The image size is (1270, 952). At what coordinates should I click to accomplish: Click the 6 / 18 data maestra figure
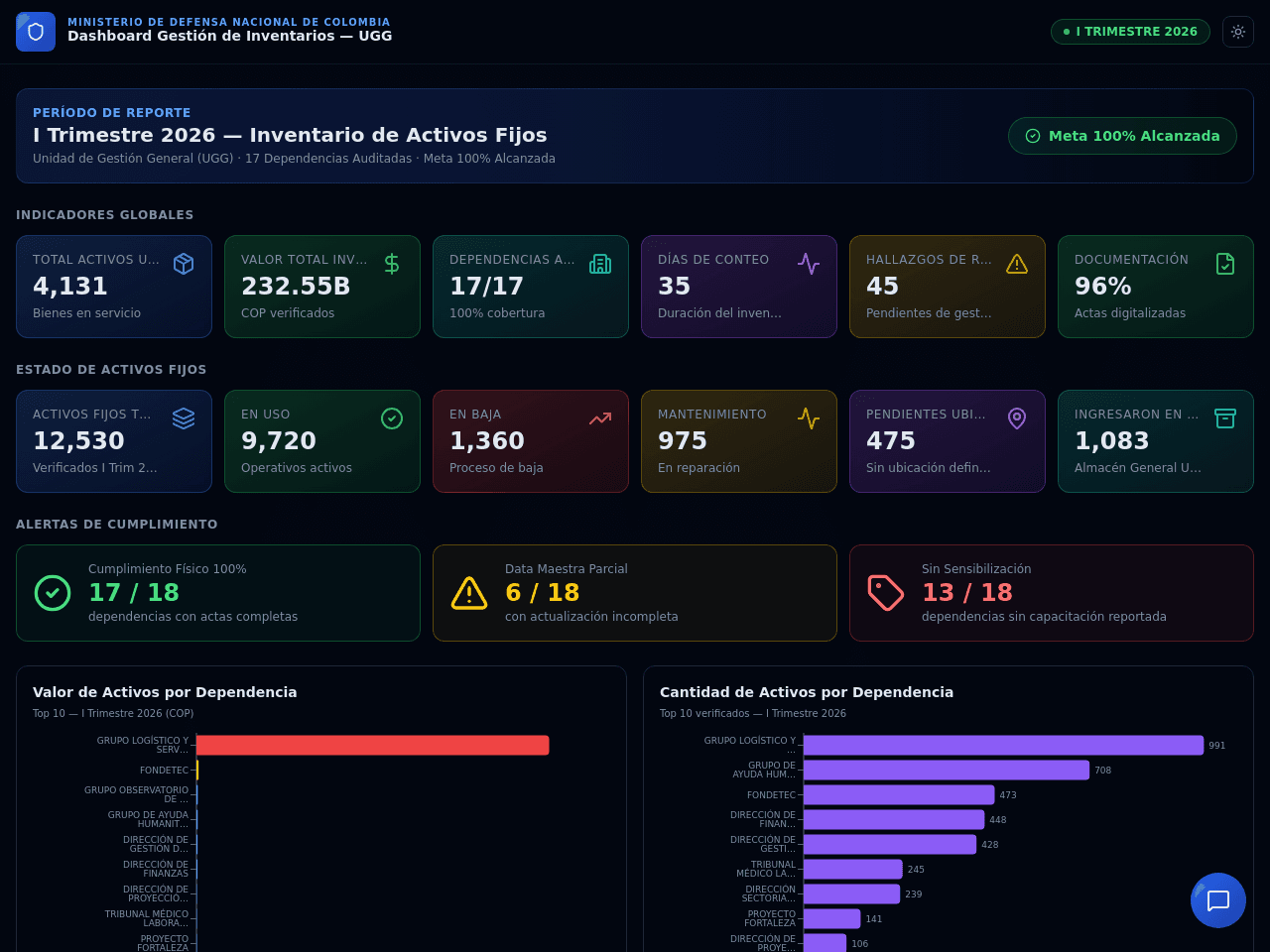point(543,593)
